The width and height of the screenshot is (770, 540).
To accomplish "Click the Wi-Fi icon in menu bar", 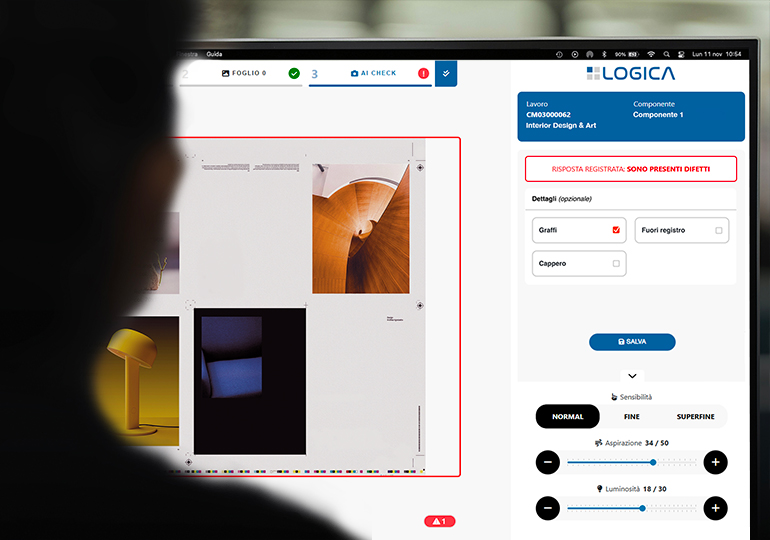I will coord(651,54).
